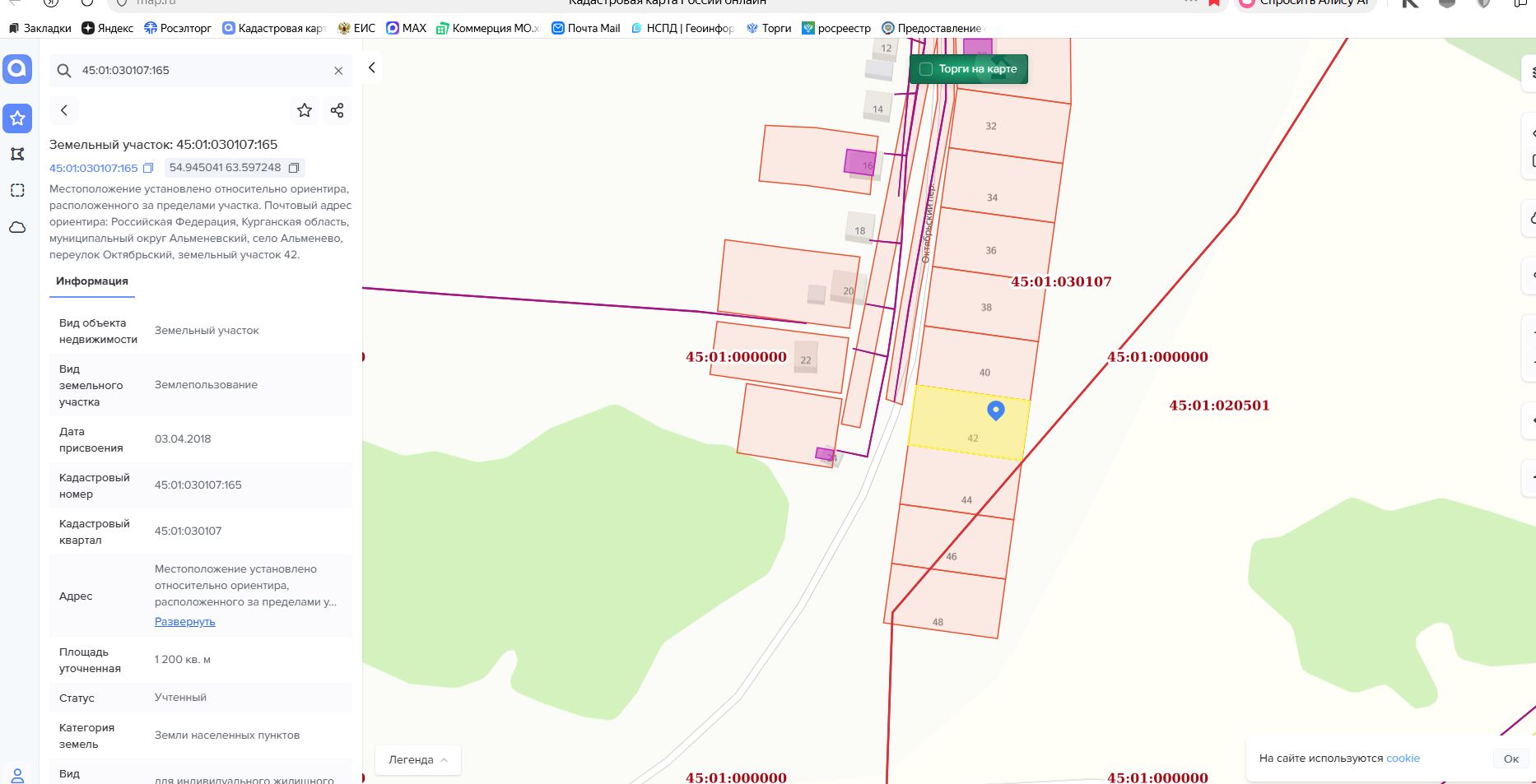The image size is (1536, 784).
Task: Click the quarter label 45:01:020501
Action: click(1219, 406)
